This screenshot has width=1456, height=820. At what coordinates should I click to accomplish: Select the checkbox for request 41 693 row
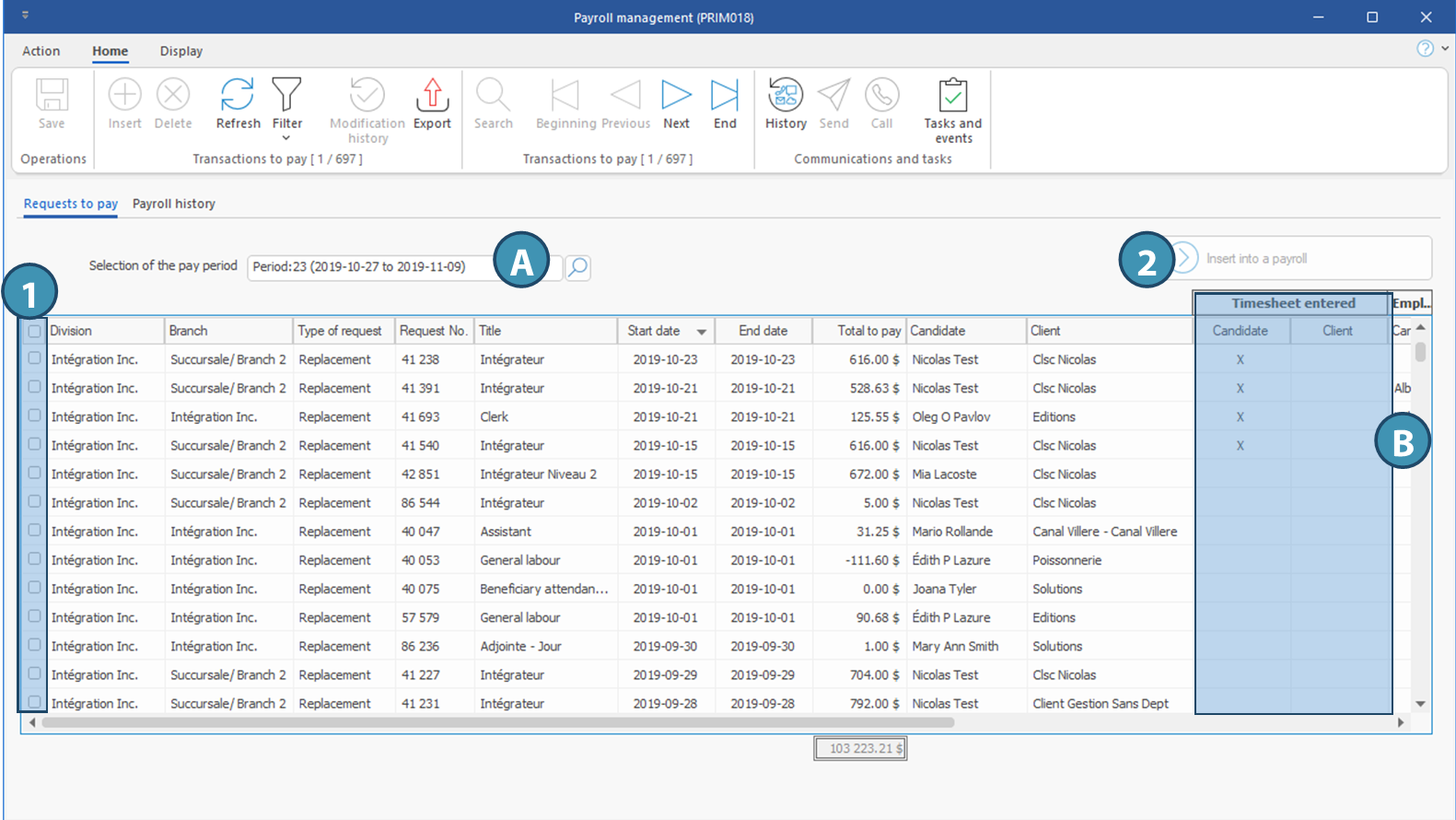(x=34, y=416)
